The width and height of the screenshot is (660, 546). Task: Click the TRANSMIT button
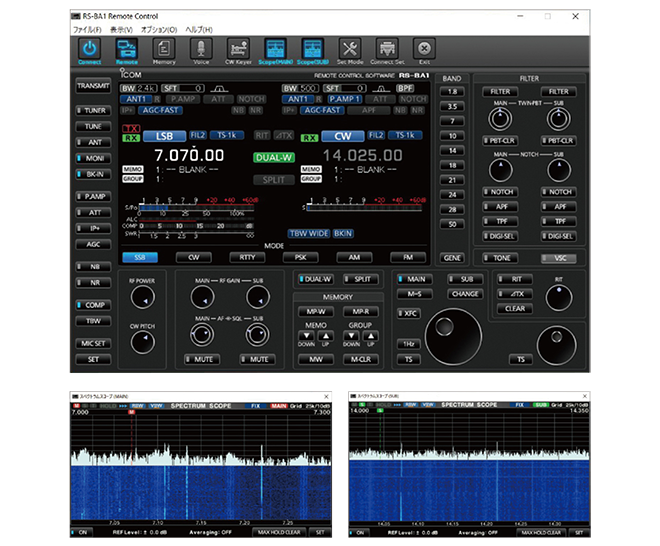point(93,86)
